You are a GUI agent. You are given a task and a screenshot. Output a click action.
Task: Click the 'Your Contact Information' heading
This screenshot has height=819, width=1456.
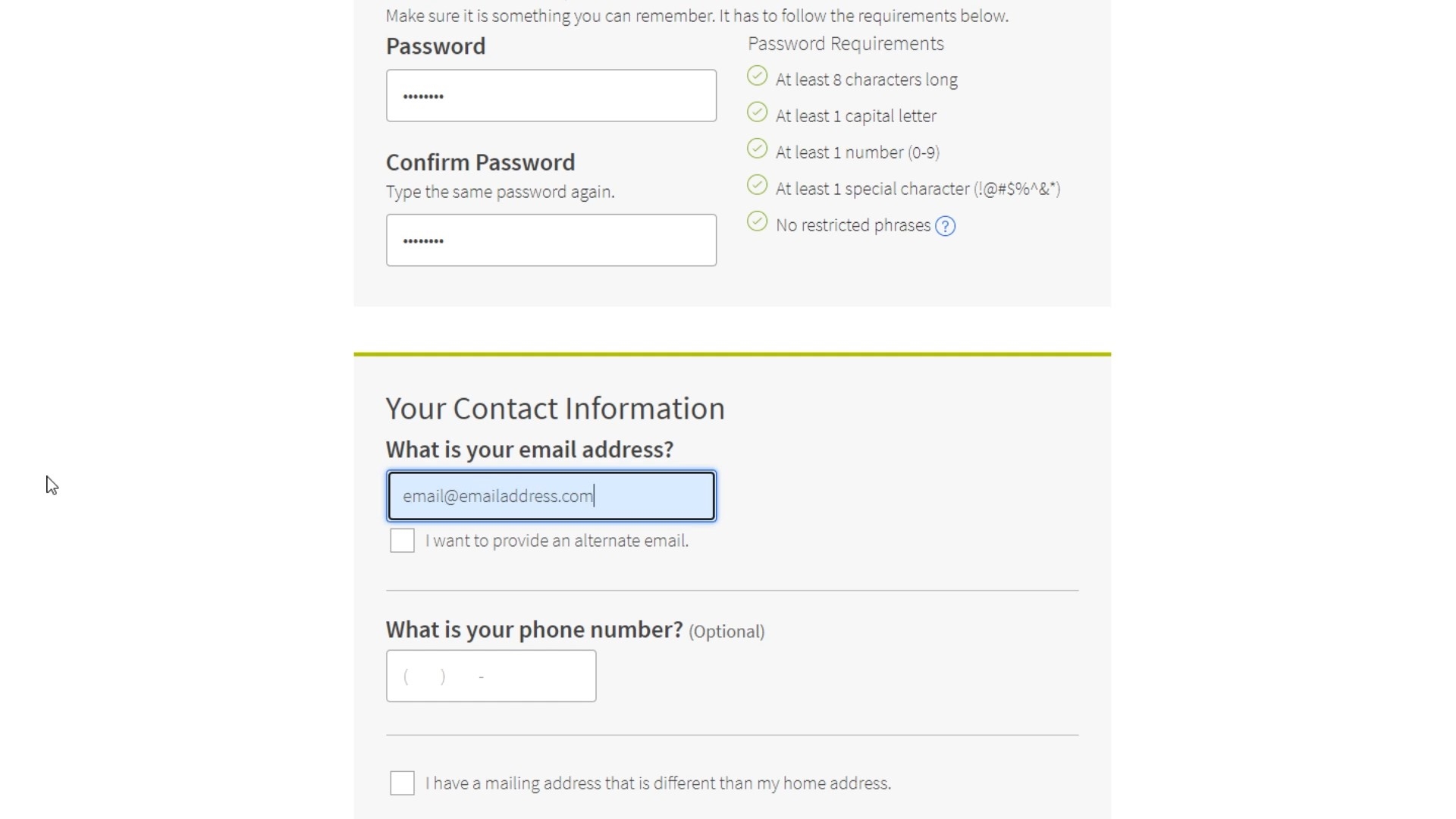[555, 409]
